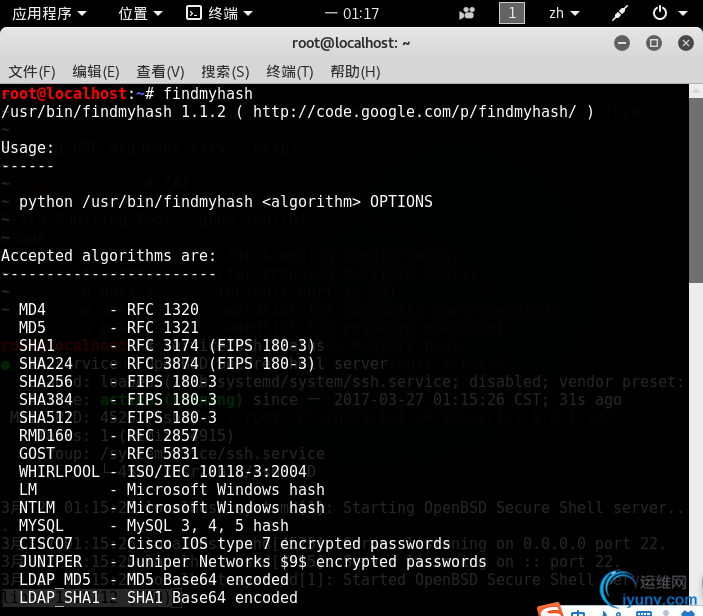The image size is (703, 616).
Task: Click the SHA384 algorithm row
Action: pyautogui.click(x=117, y=399)
